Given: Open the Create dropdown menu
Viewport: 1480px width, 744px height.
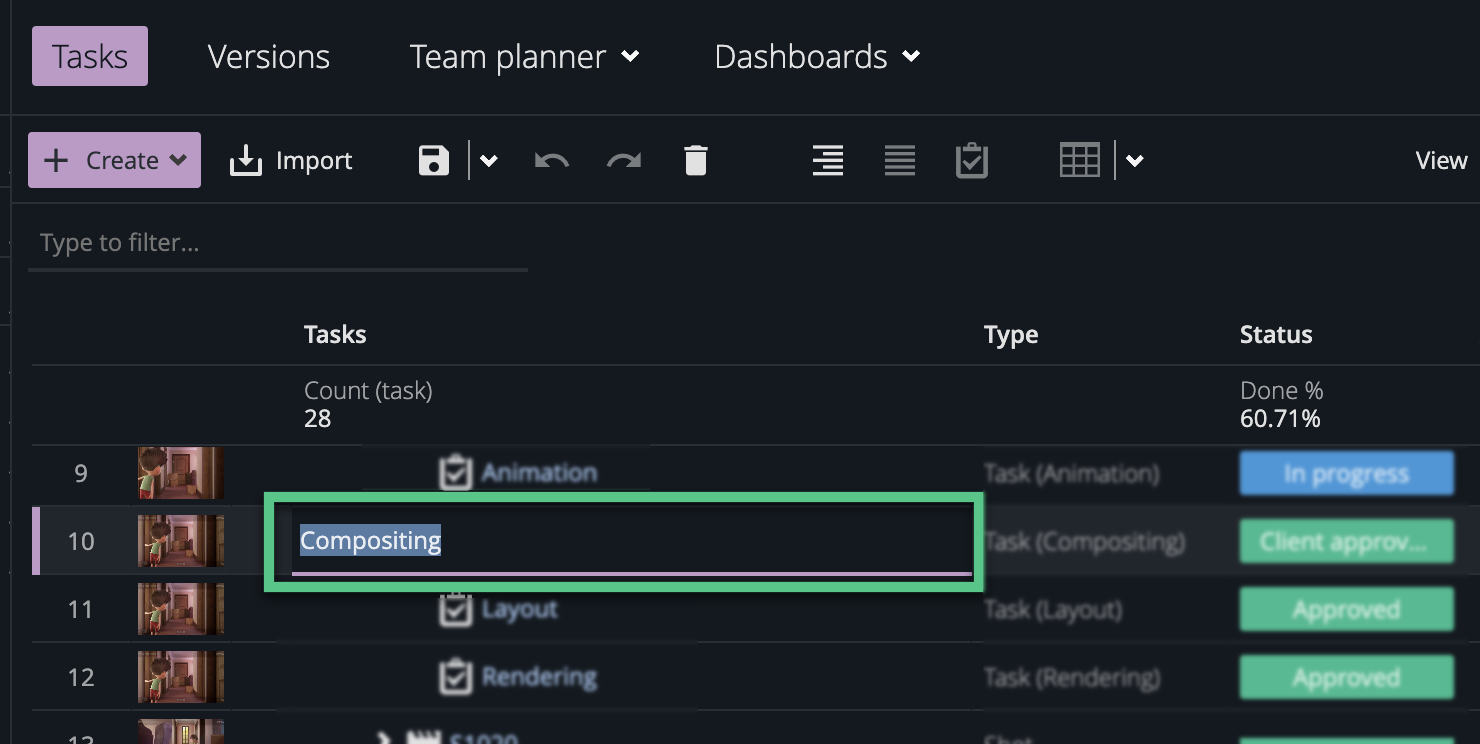Looking at the screenshot, I should coord(115,161).
